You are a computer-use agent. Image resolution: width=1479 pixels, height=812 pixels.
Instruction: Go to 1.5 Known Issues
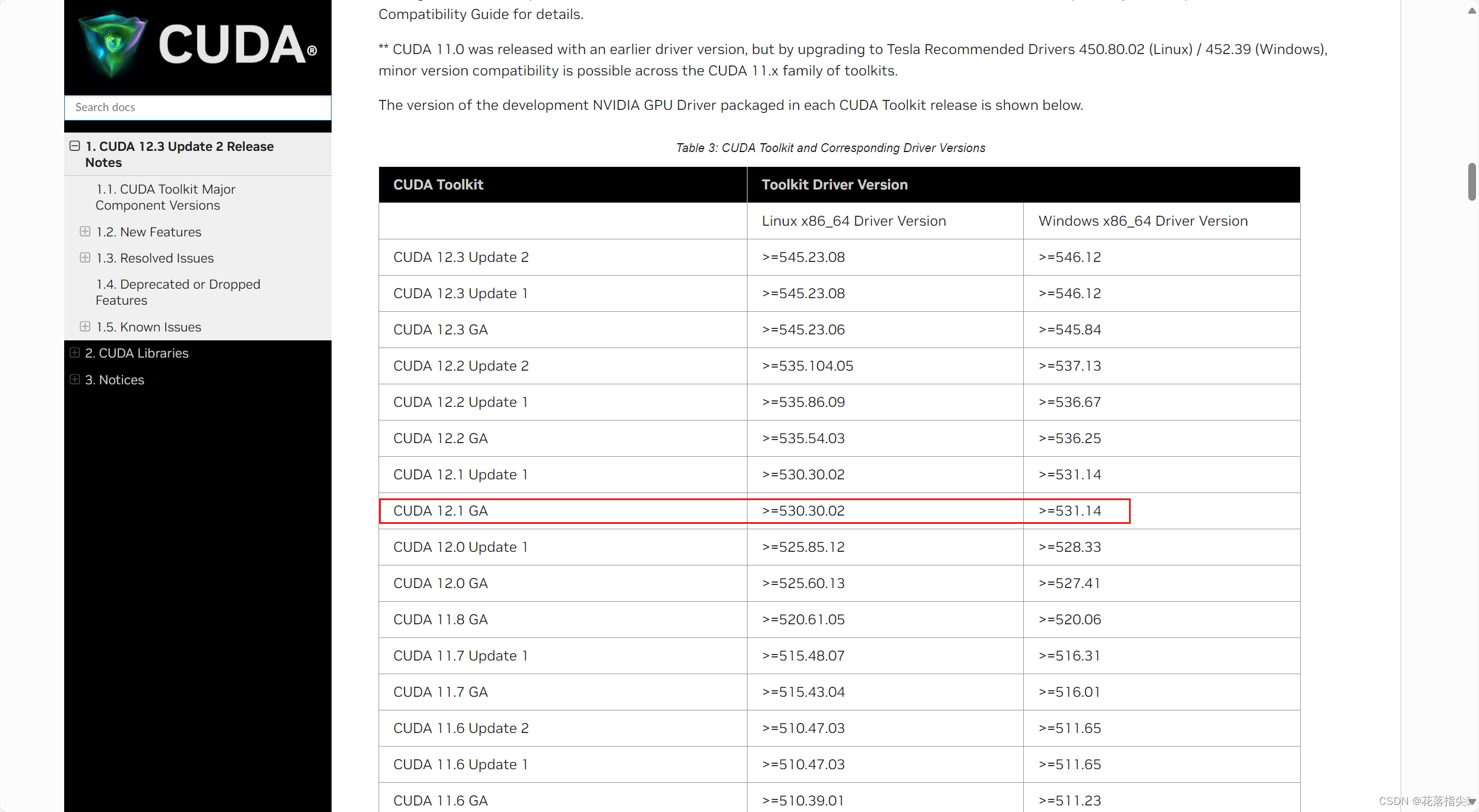click(149, 327)
